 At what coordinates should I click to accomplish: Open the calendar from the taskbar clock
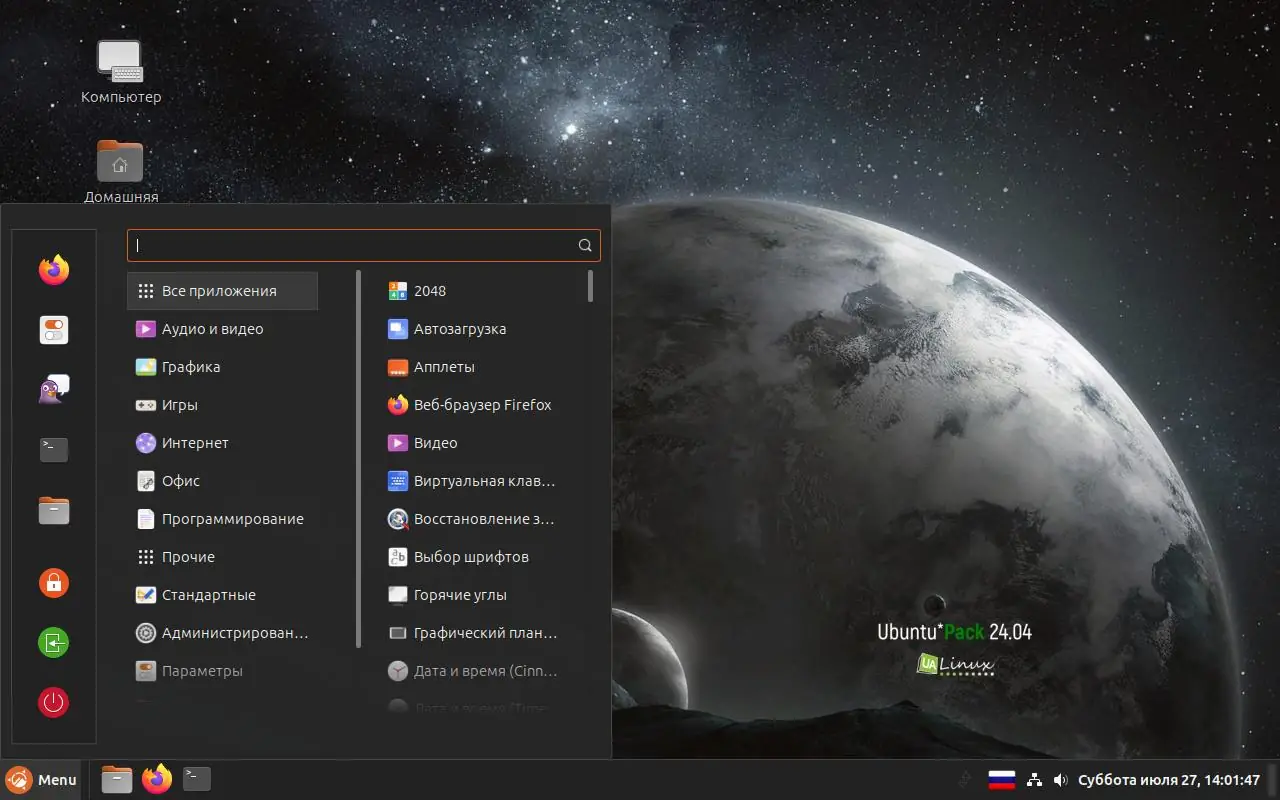1169,780
